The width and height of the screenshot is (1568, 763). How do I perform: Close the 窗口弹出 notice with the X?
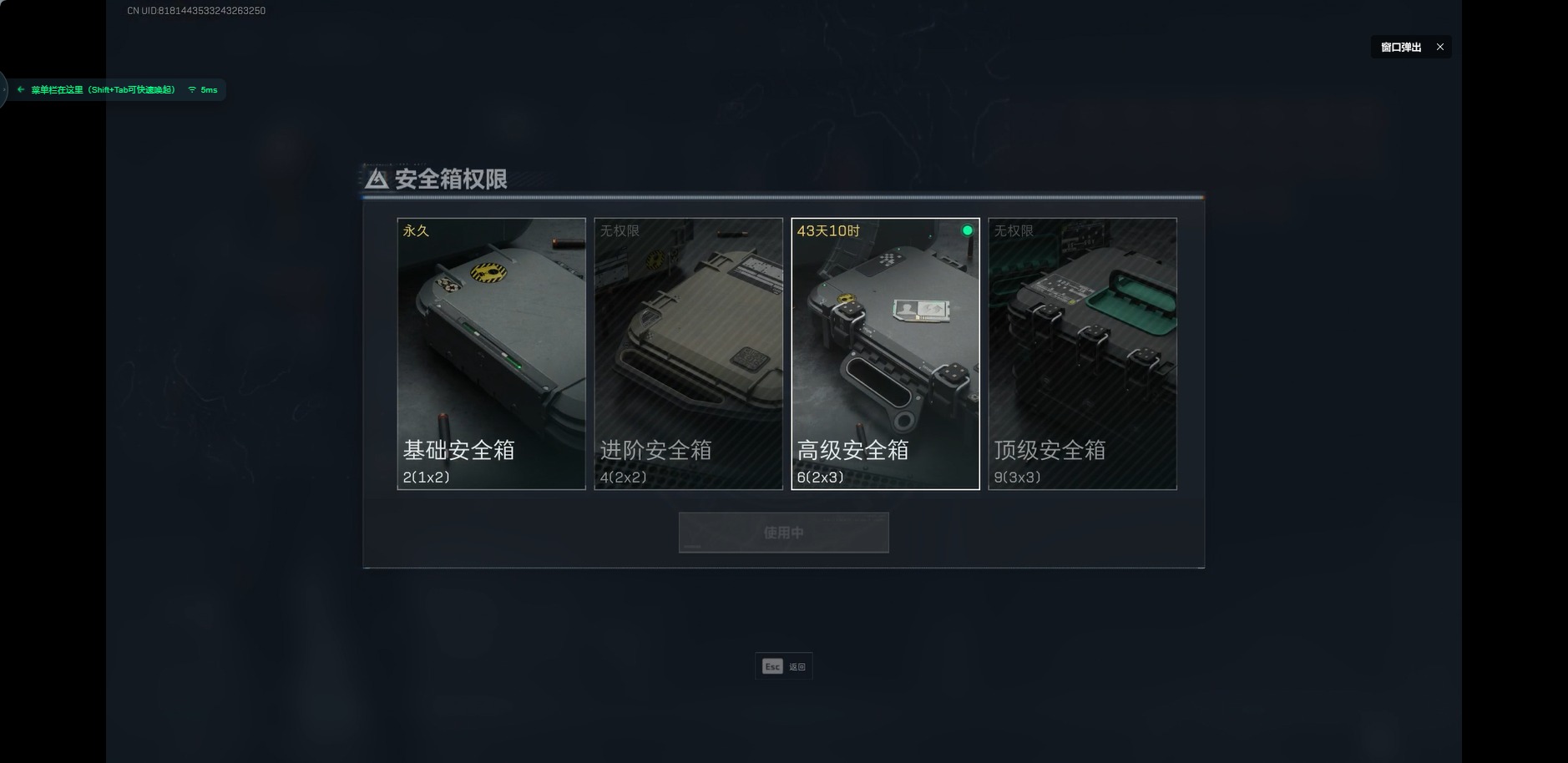(1439, 47)
